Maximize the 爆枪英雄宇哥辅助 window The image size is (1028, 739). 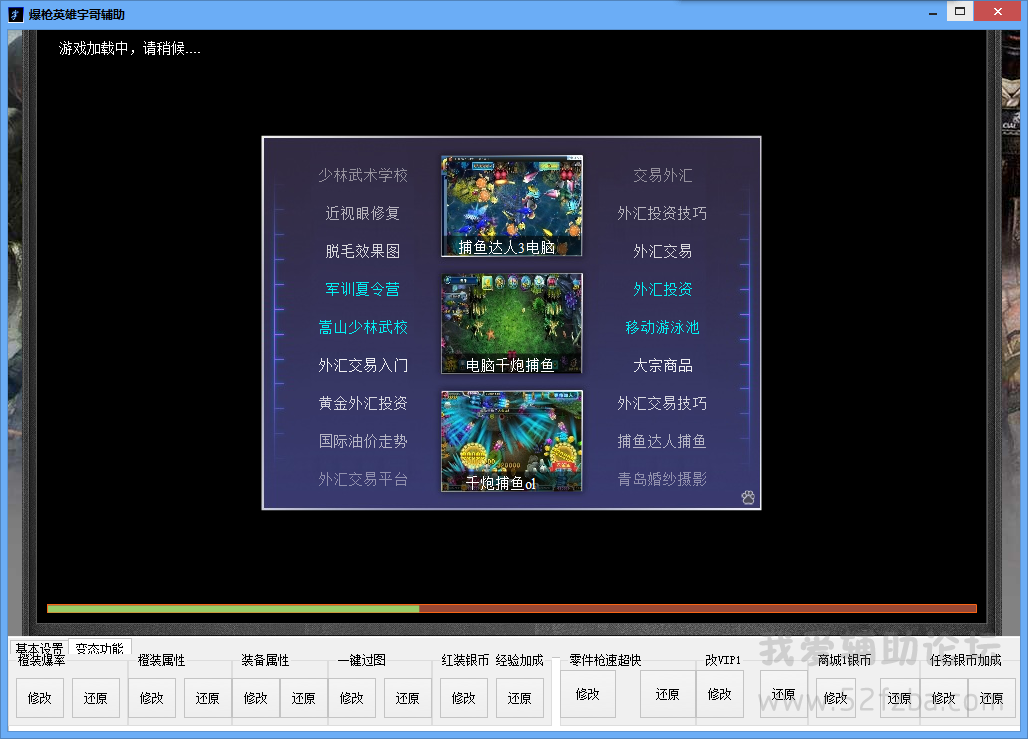point(960,11)
